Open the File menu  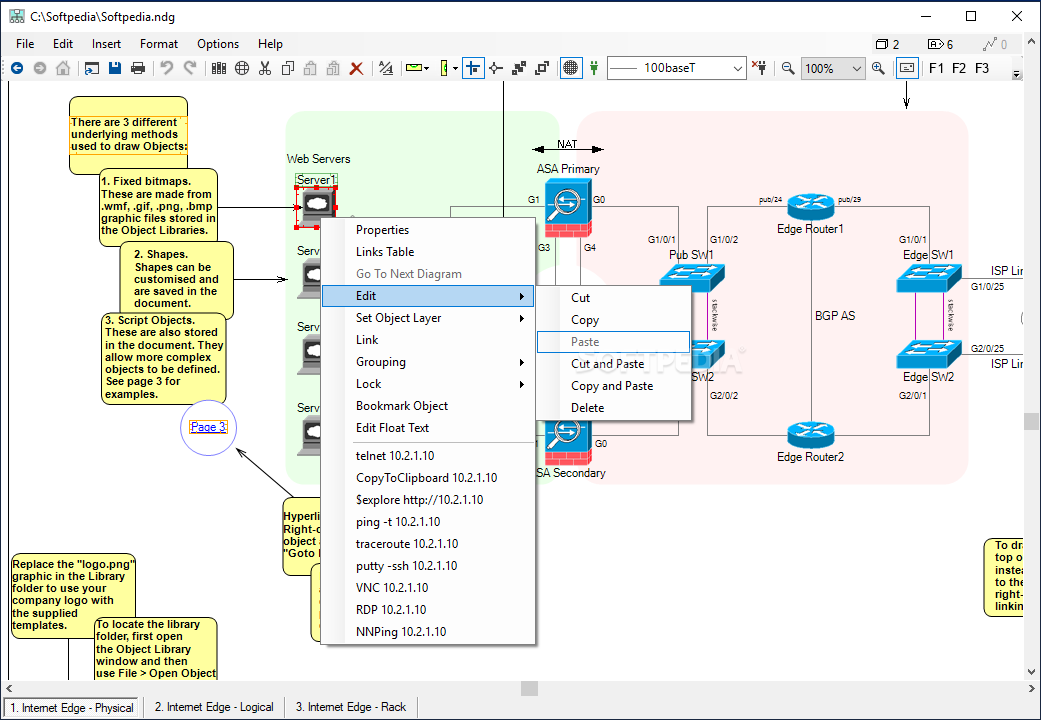click(25, 44)
